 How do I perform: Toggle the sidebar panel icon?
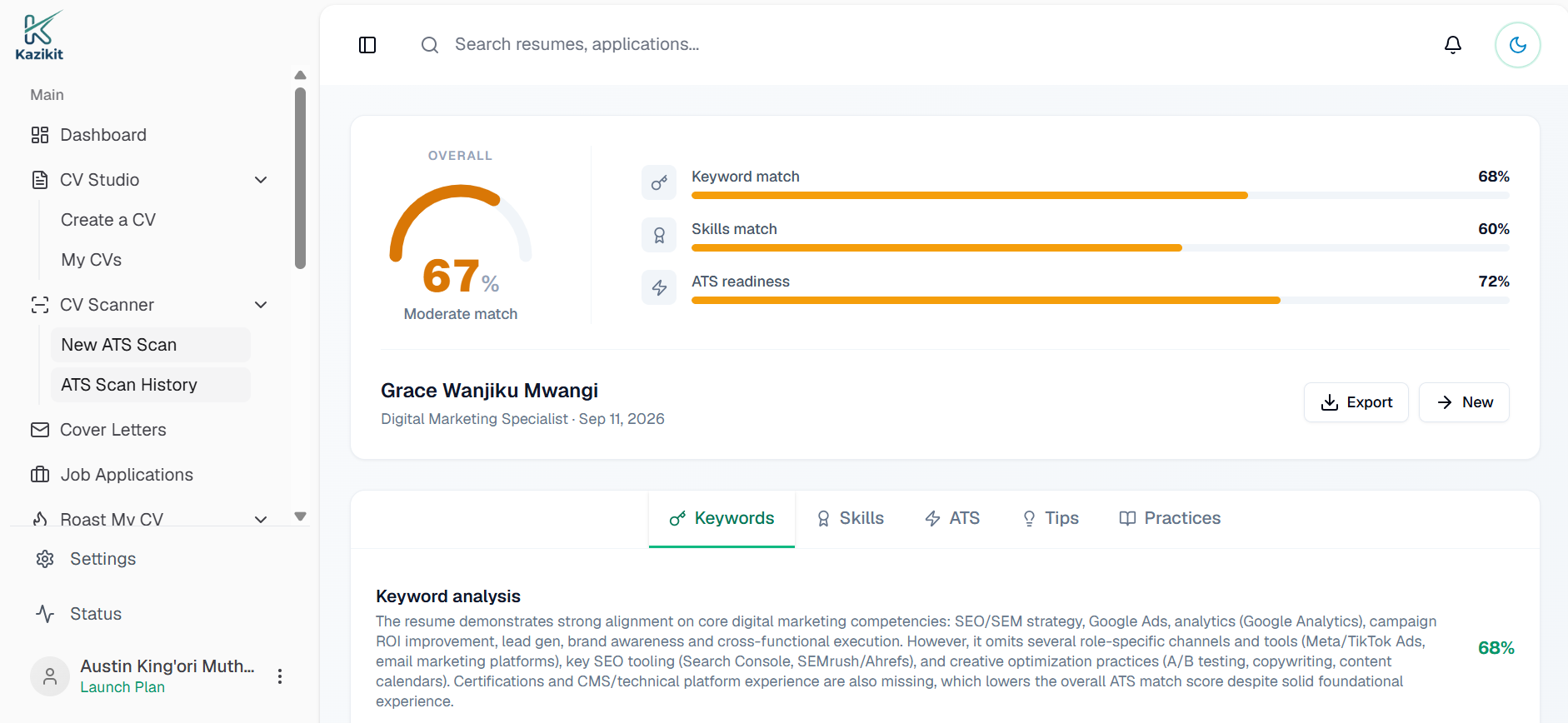pyautogui.click(x=367, y=45)
